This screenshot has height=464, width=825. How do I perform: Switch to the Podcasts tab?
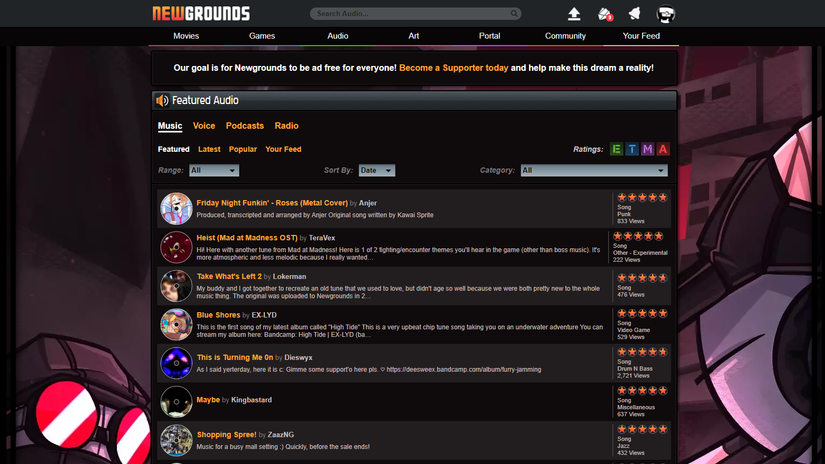tap(245, 126)
